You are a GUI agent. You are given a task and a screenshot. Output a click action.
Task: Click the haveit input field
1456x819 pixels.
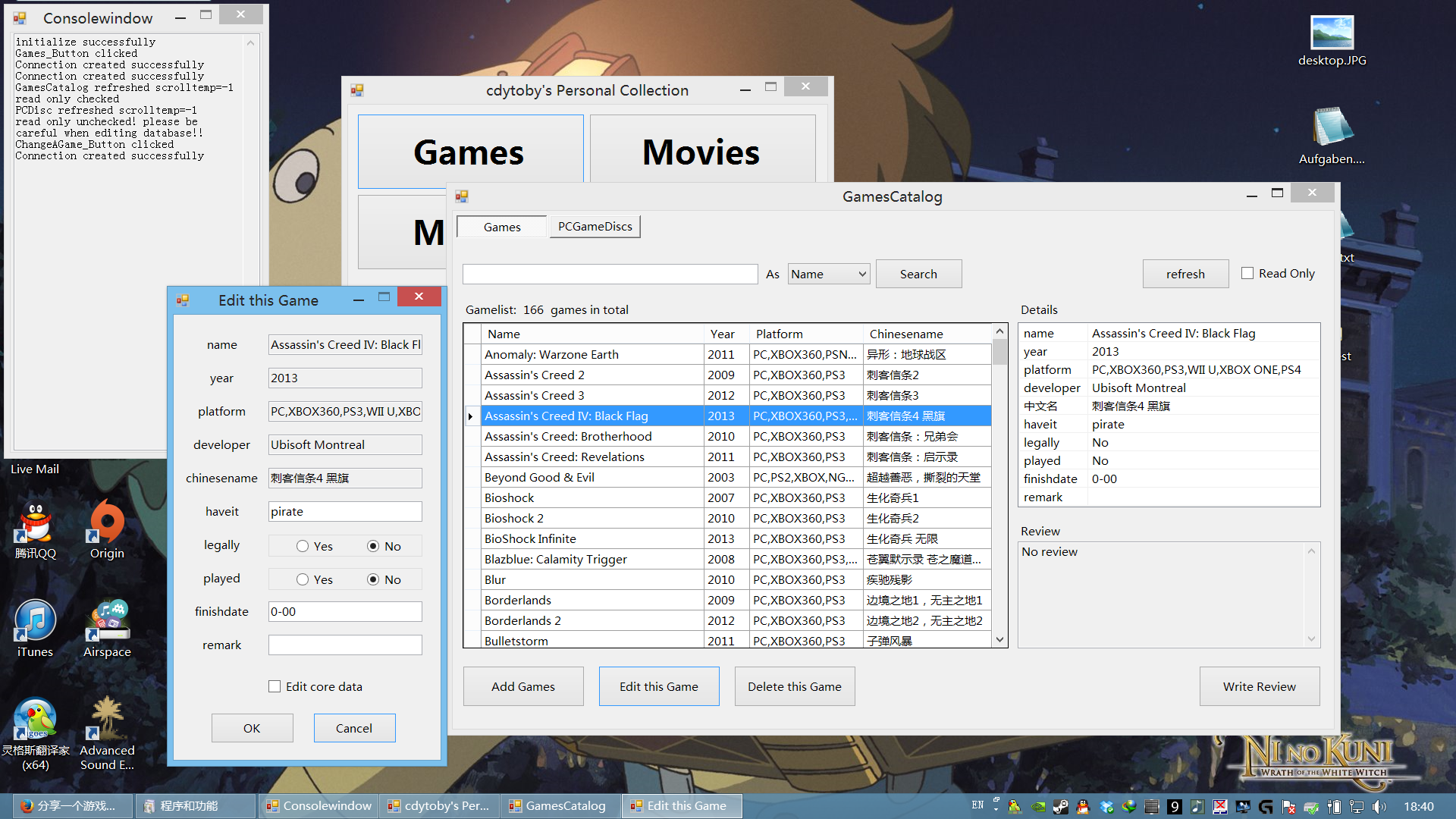(345, 511)
